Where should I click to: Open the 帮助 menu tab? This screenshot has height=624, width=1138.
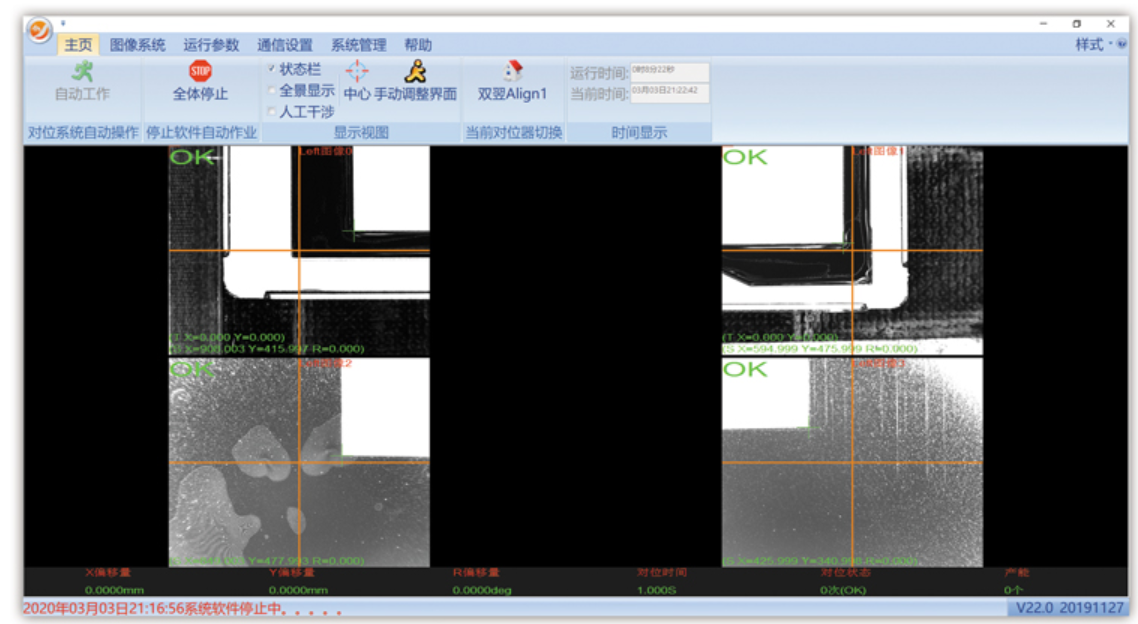coord(418,45)
